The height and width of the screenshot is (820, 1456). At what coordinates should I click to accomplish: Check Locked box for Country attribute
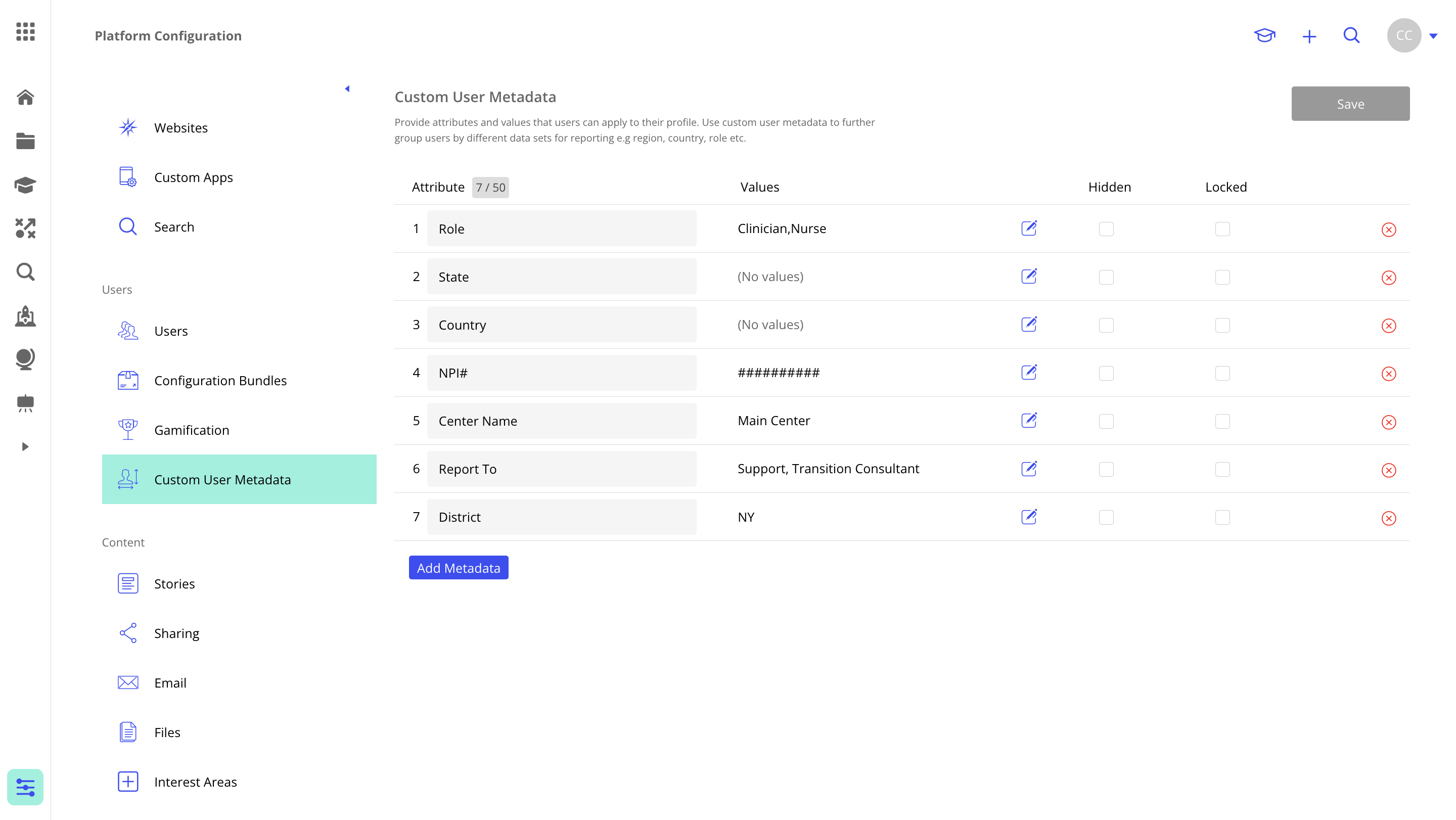[1222, 325]
